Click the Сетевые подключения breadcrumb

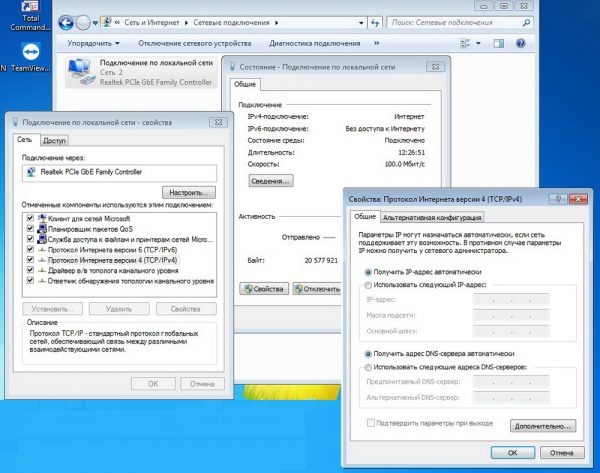point(231,23)
